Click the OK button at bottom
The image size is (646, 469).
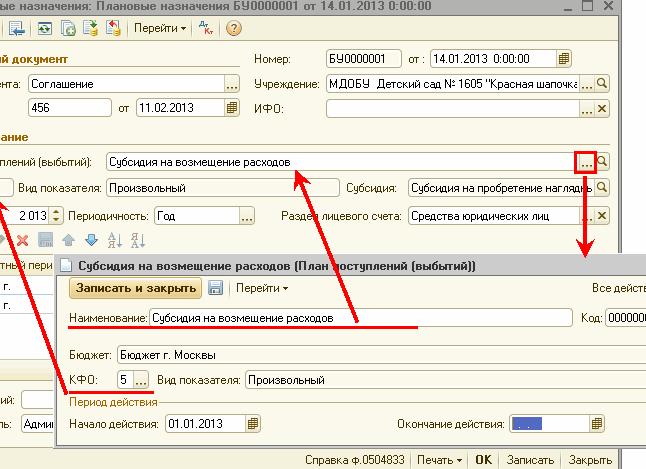tap(484, 460)
